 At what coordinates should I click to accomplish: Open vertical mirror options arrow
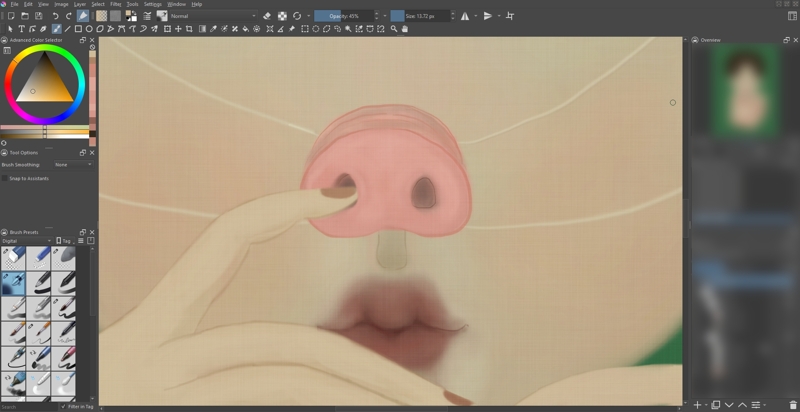pyautogui.click(x=498, y=16)
